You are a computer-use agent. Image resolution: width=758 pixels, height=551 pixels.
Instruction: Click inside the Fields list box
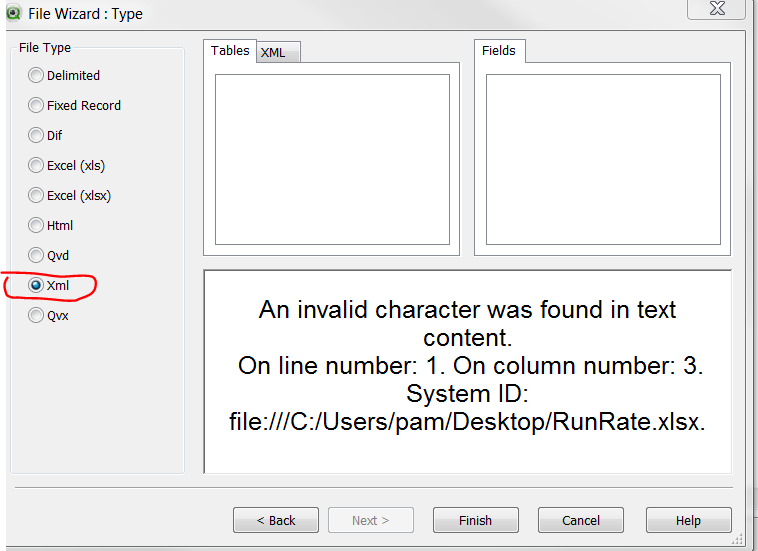[603, 158]
